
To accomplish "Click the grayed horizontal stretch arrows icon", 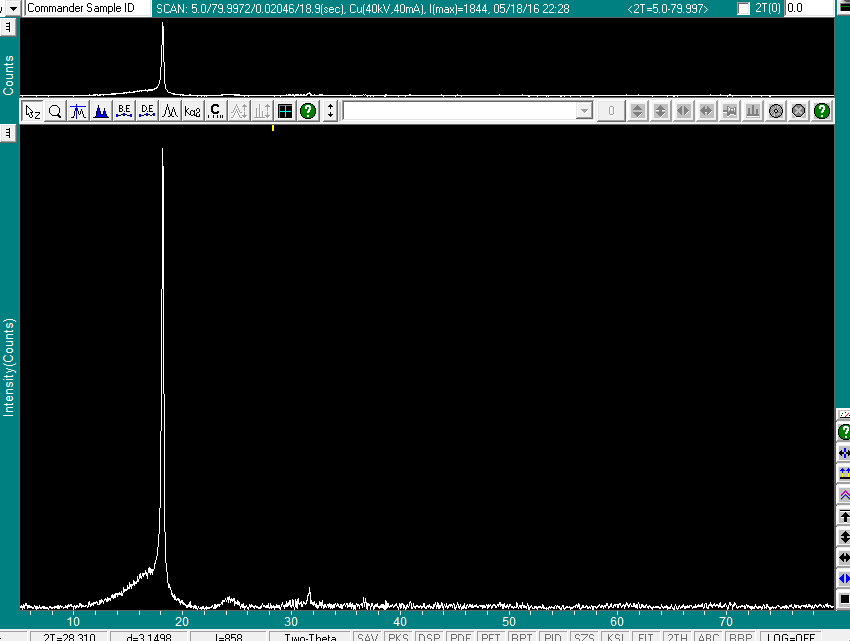I will click(x=706, y=111).
